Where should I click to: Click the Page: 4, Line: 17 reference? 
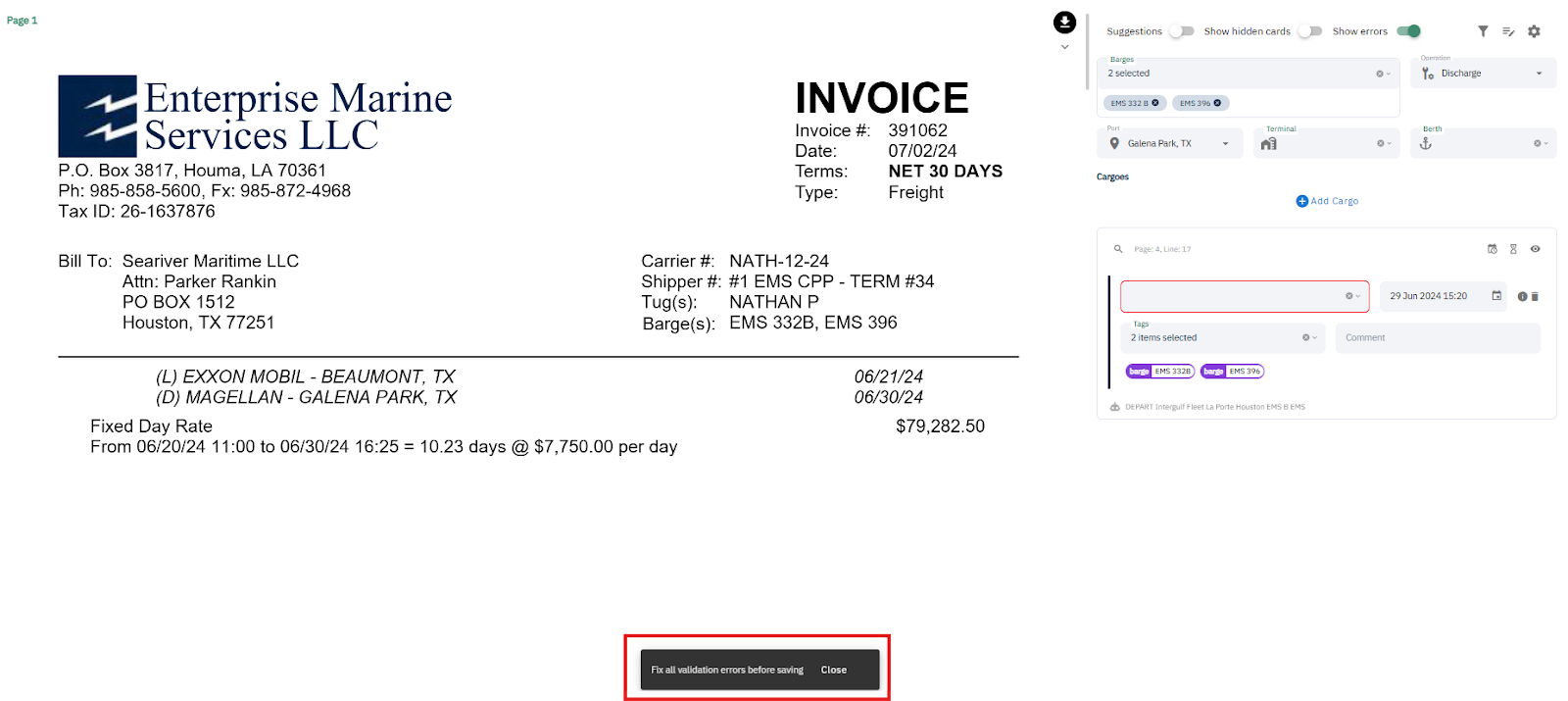point(1162,249)
